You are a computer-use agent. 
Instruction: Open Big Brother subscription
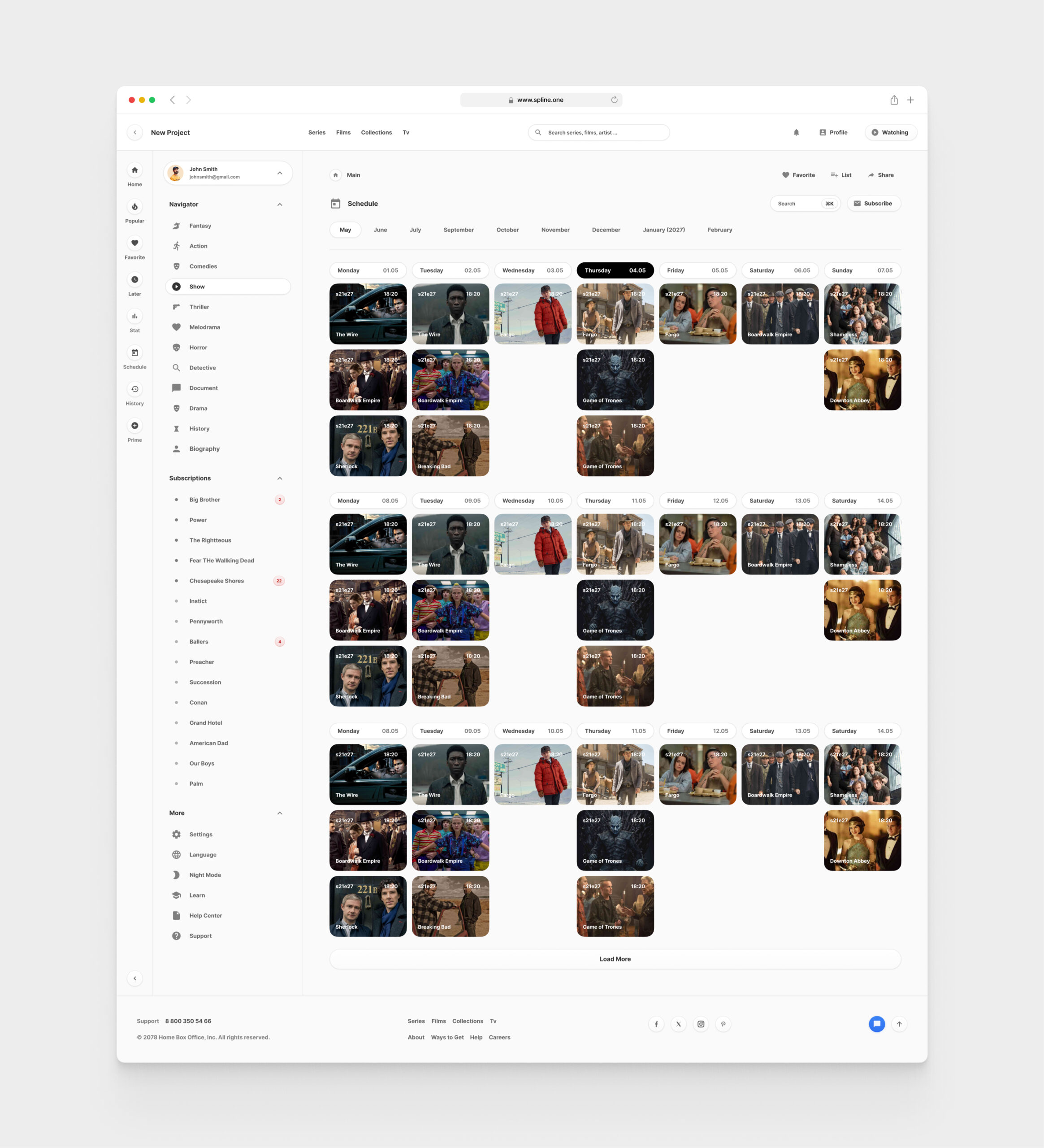tap(228, 500)
